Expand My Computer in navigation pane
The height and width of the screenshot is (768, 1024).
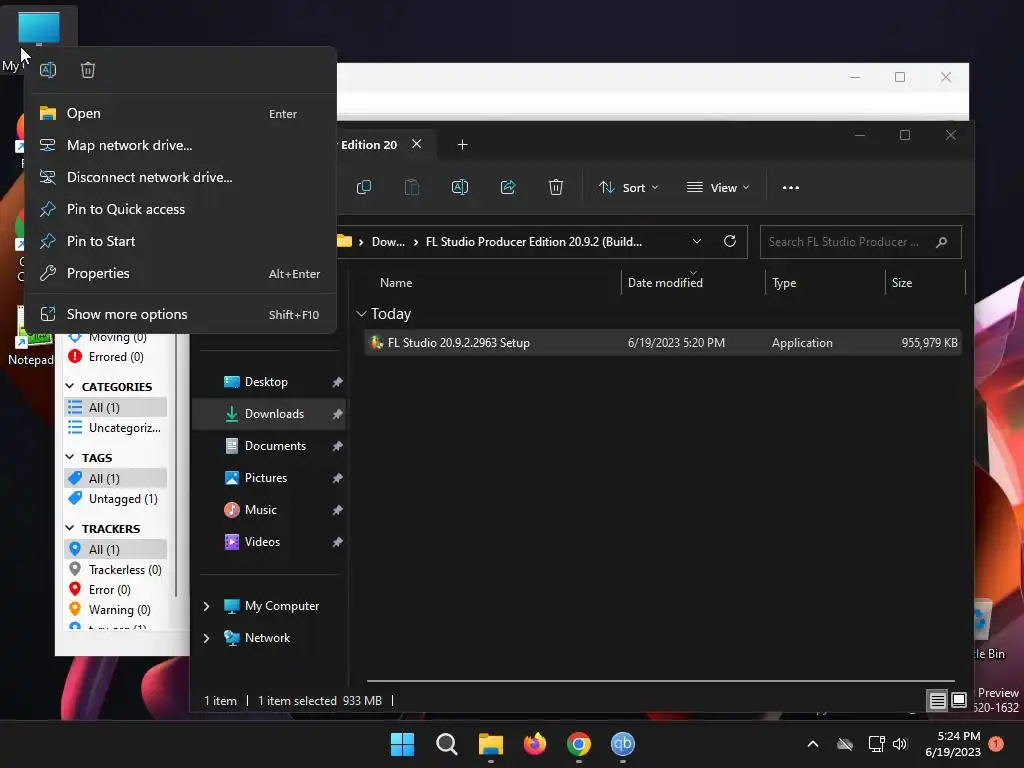coord(206,607)
